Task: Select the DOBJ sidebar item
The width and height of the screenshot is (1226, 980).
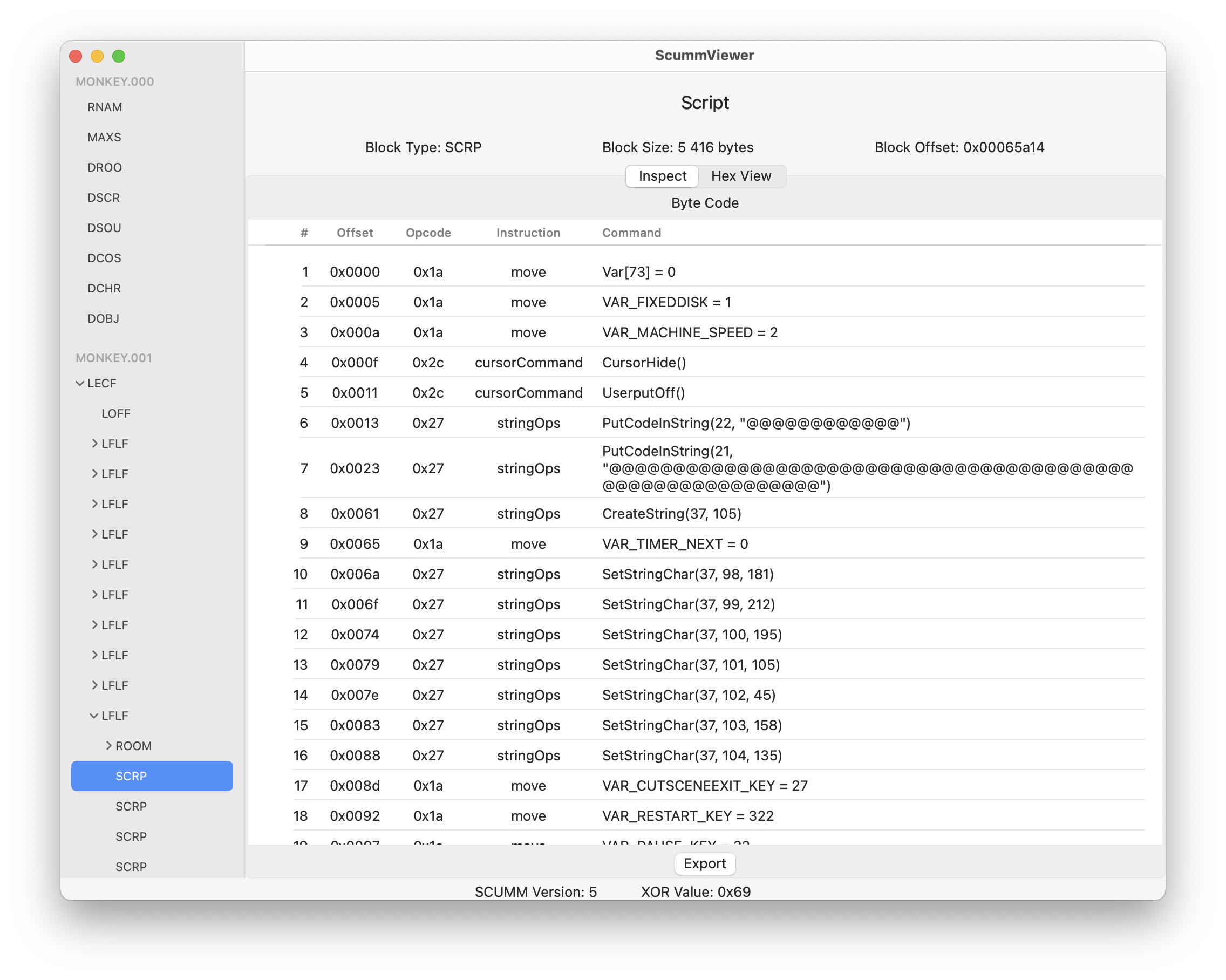Action: [104, 318]
